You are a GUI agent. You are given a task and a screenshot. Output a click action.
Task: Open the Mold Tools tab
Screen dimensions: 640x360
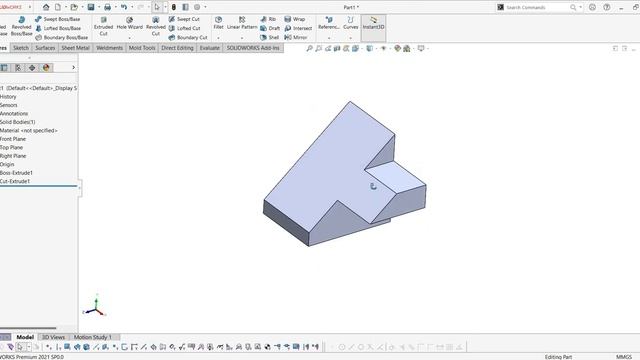pos(142,48)
